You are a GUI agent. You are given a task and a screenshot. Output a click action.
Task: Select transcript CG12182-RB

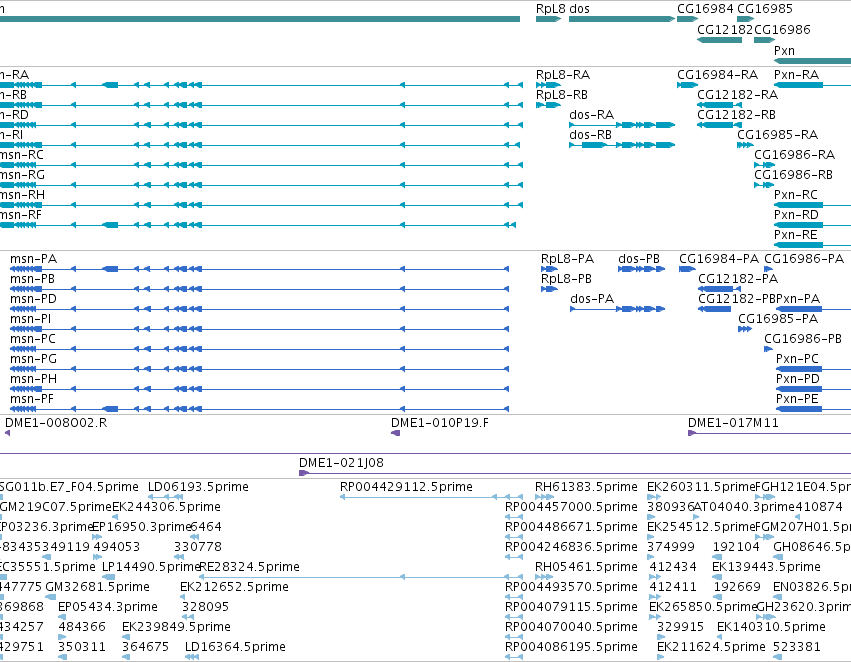click(x=736, y=115)
